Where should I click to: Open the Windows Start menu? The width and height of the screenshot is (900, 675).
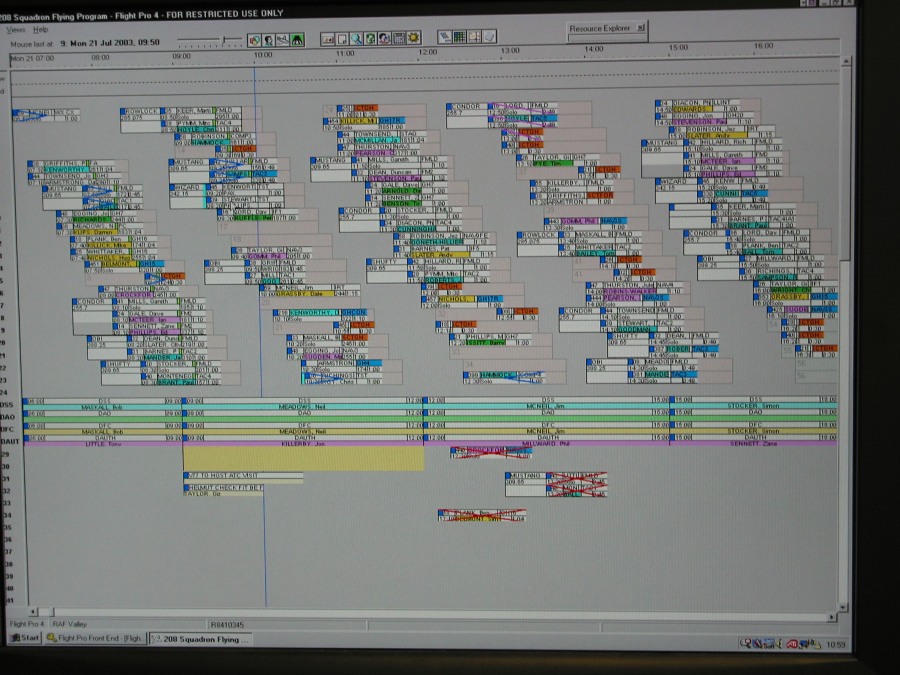coord(26,638)
